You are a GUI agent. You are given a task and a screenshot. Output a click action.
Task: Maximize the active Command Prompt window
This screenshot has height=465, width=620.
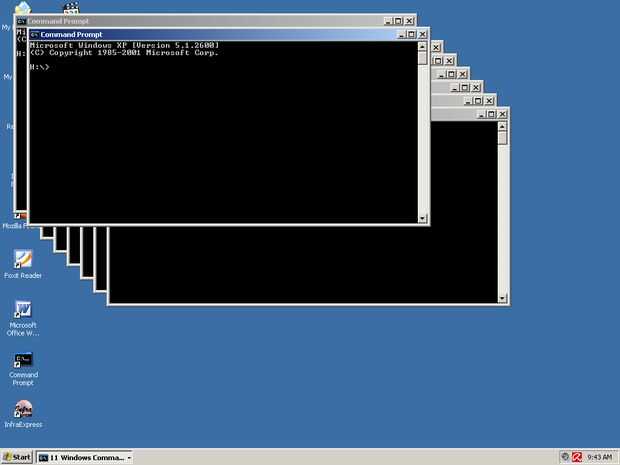[x=412, y=35]
